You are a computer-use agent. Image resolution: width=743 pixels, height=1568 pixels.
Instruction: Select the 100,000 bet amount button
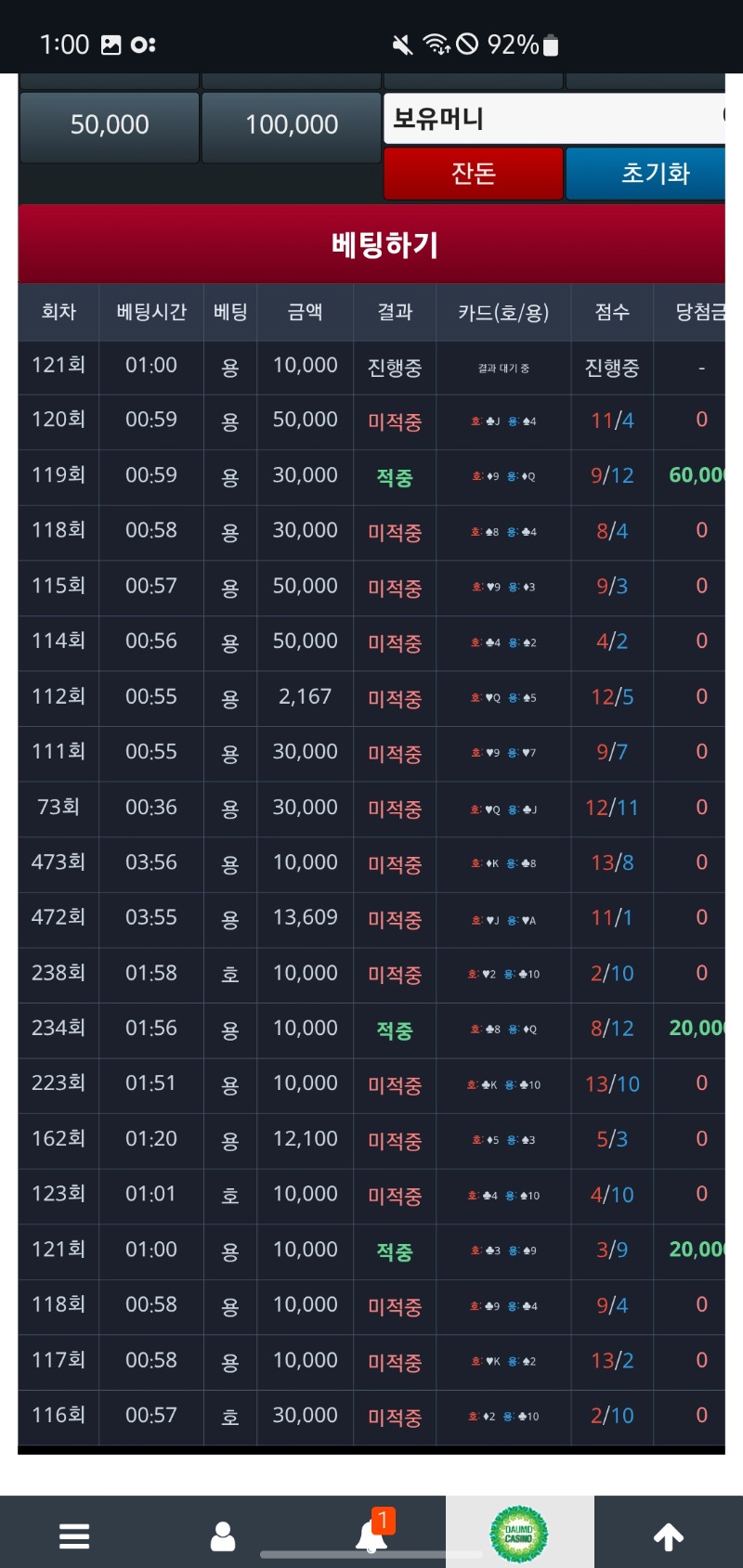292,124
